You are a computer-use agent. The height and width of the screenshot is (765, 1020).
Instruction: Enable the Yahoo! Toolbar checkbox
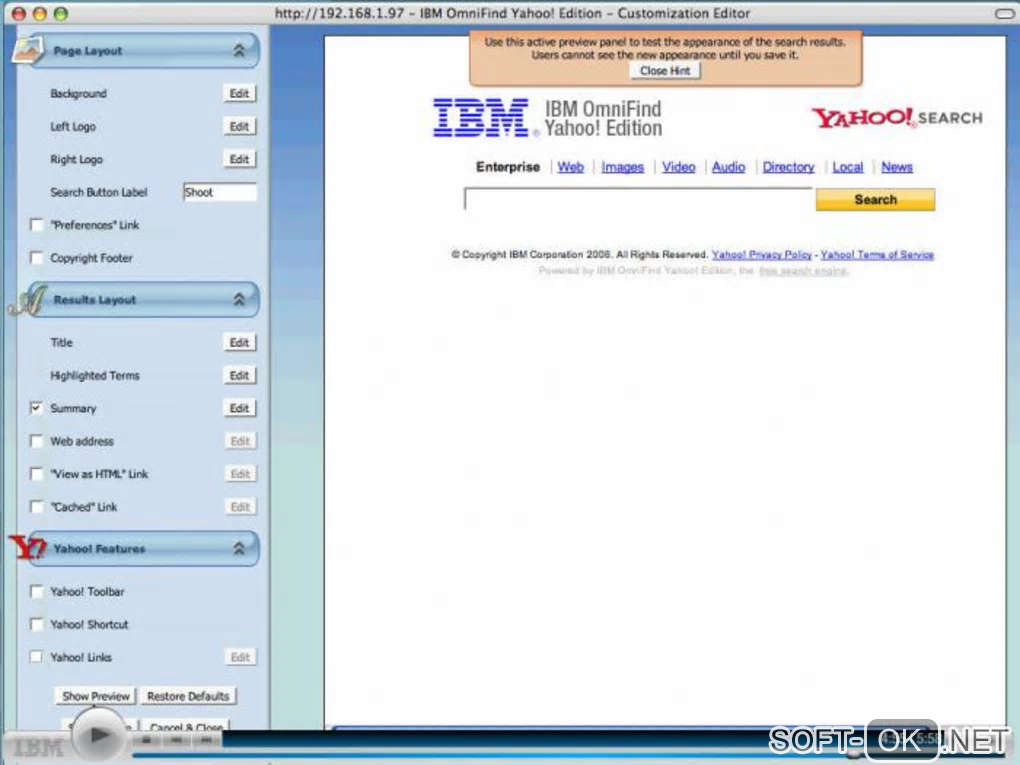[x=37, y=592]
